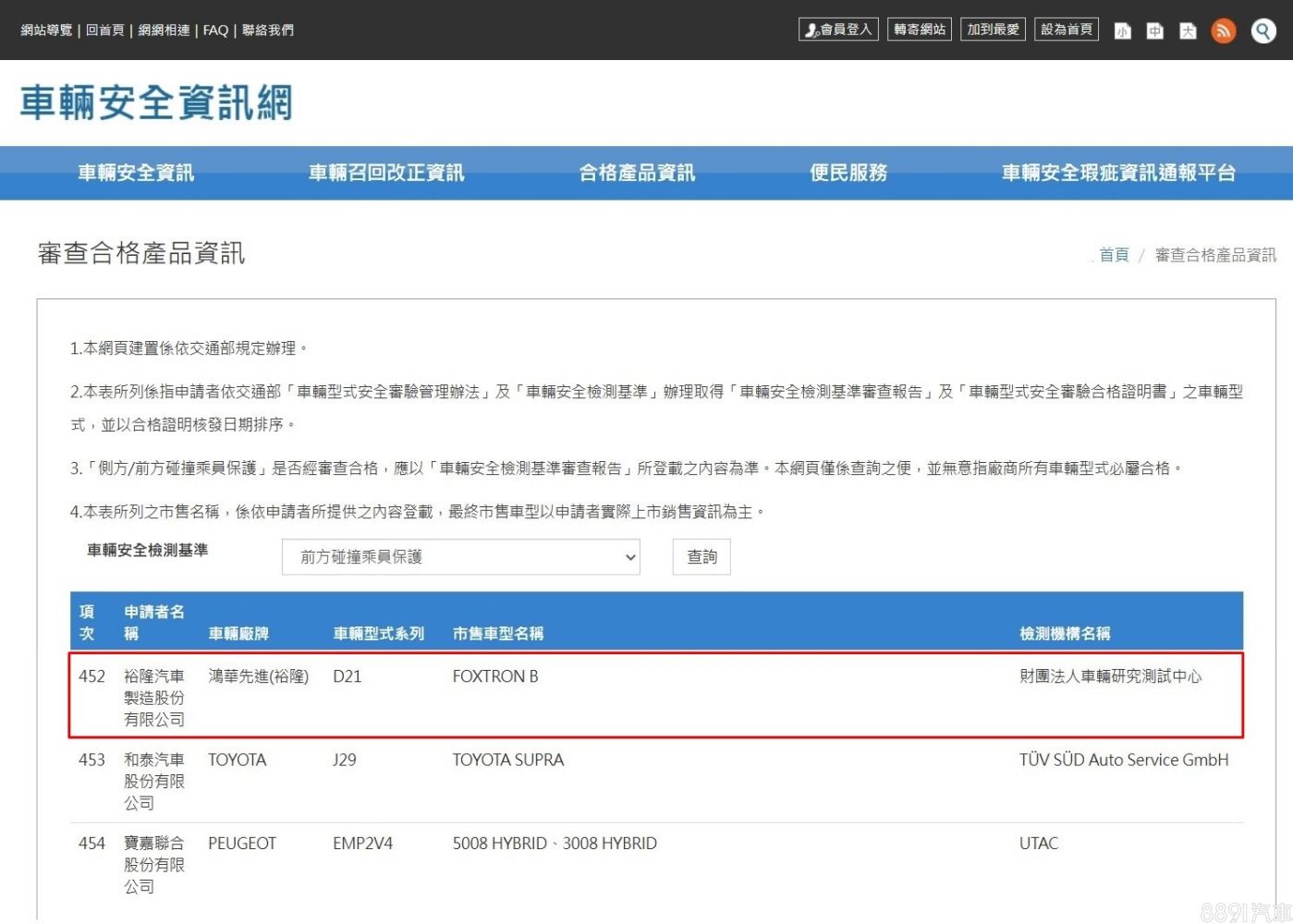This screenshot has height=924, width=1293.
Task: Open the FAQ link
Action: click(215, 30)
